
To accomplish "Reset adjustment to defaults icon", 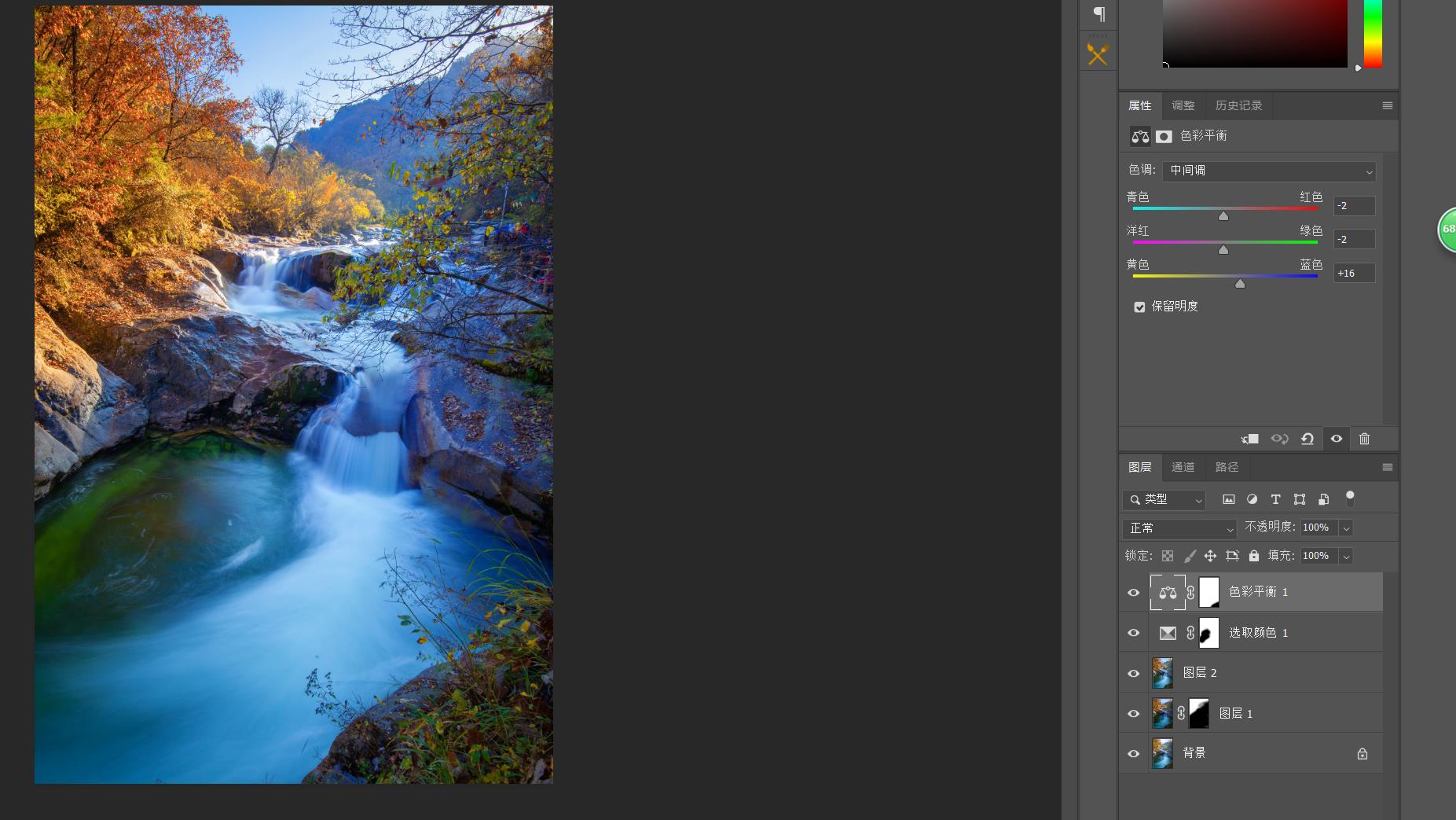I will click(x=1307, y=439).
